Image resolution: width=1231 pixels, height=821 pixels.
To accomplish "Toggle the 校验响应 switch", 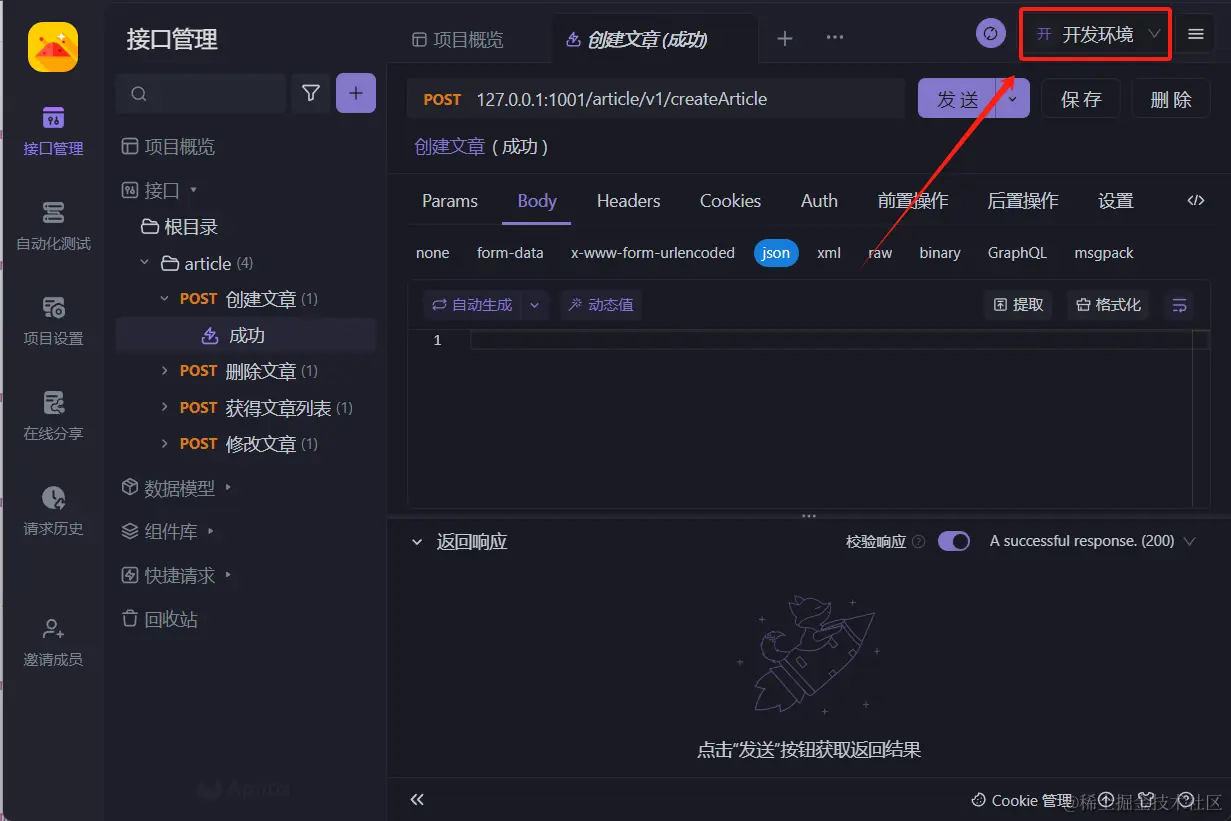I will [x=954, y=541].
